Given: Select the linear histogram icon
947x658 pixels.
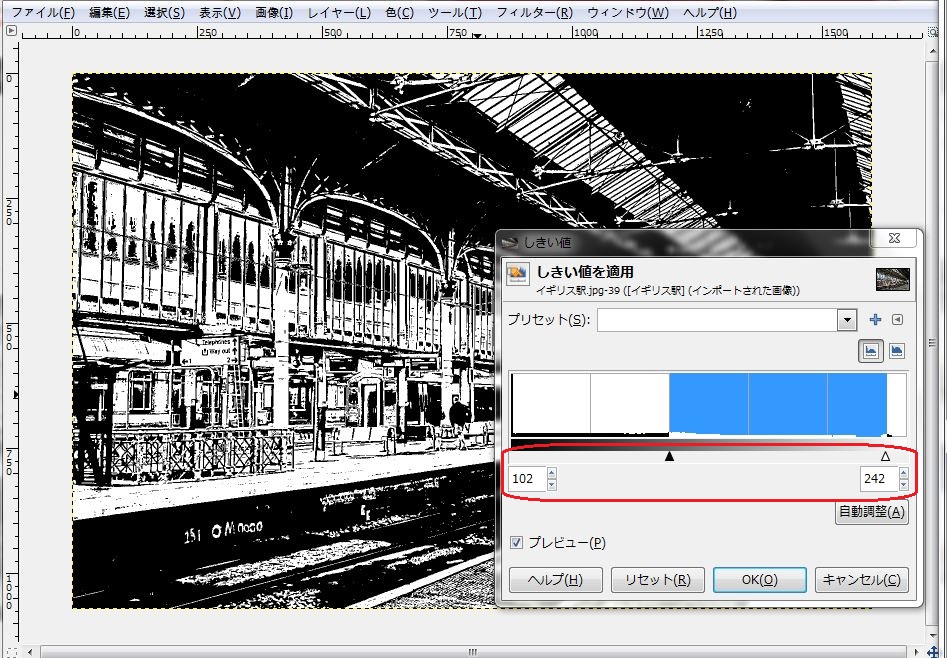Looking at the screenshot, I should (x=870, y=351).
